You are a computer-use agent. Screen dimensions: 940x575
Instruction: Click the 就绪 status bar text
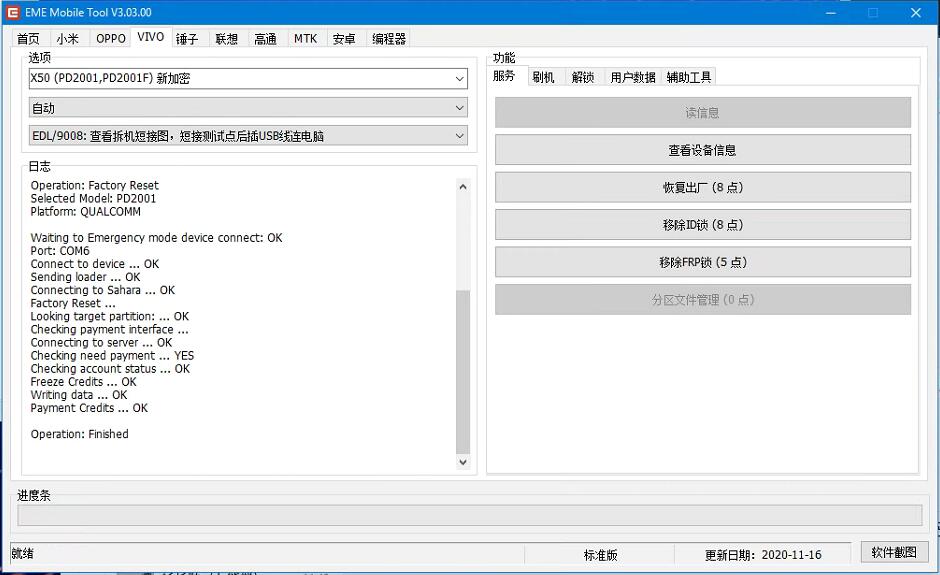point(23,553)
